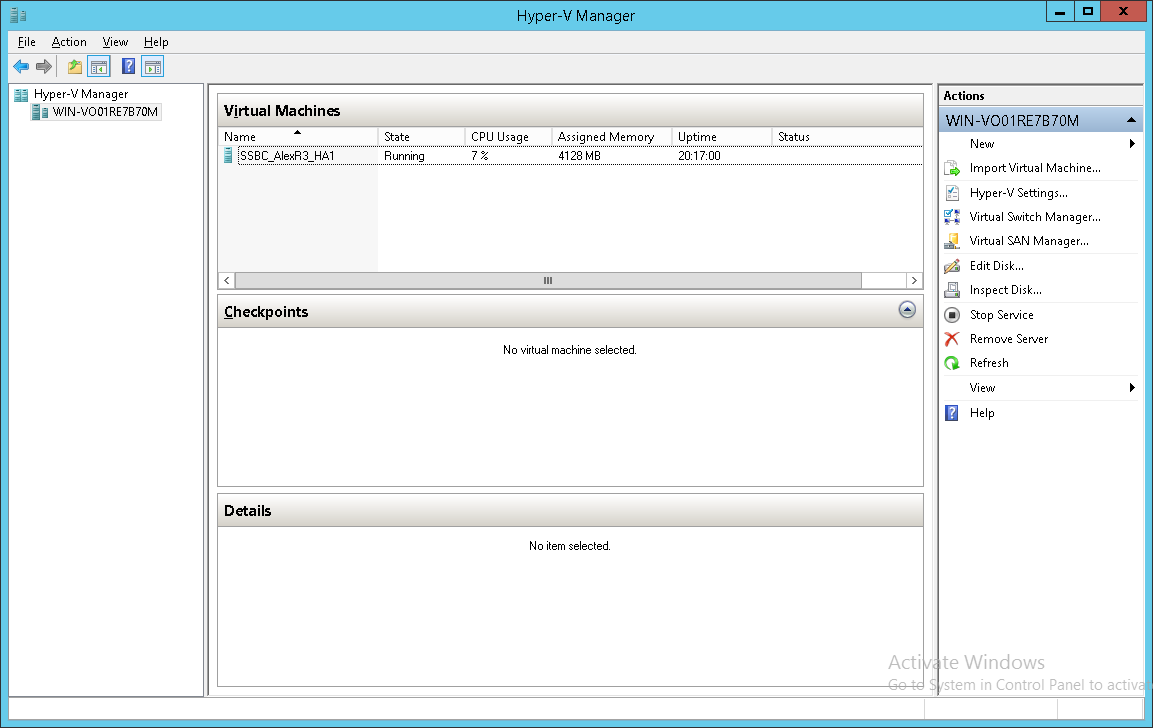Click the Stop Service icon
1153x728 pixels.
pyautogui.click(x=953, y=314)
